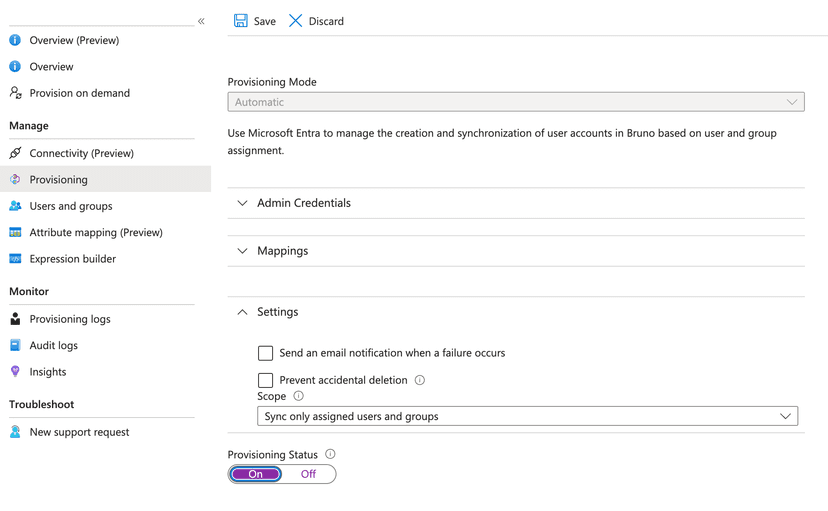Expand the Admin Credentials section chevron

[x=242, y=203]
